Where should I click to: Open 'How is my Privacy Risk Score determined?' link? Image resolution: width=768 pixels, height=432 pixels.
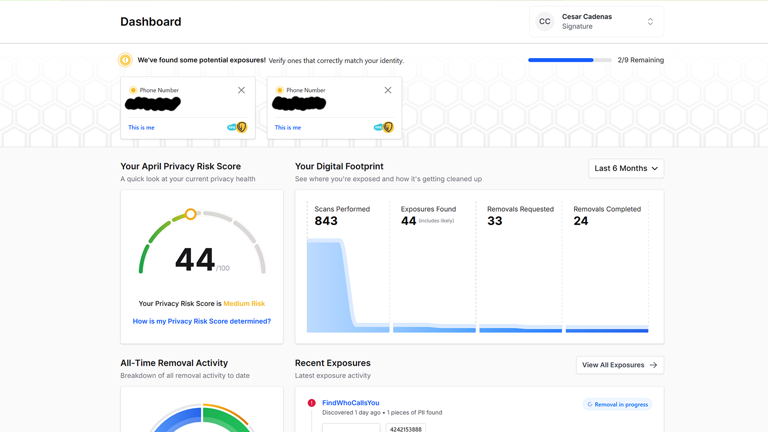pos(202,321)
